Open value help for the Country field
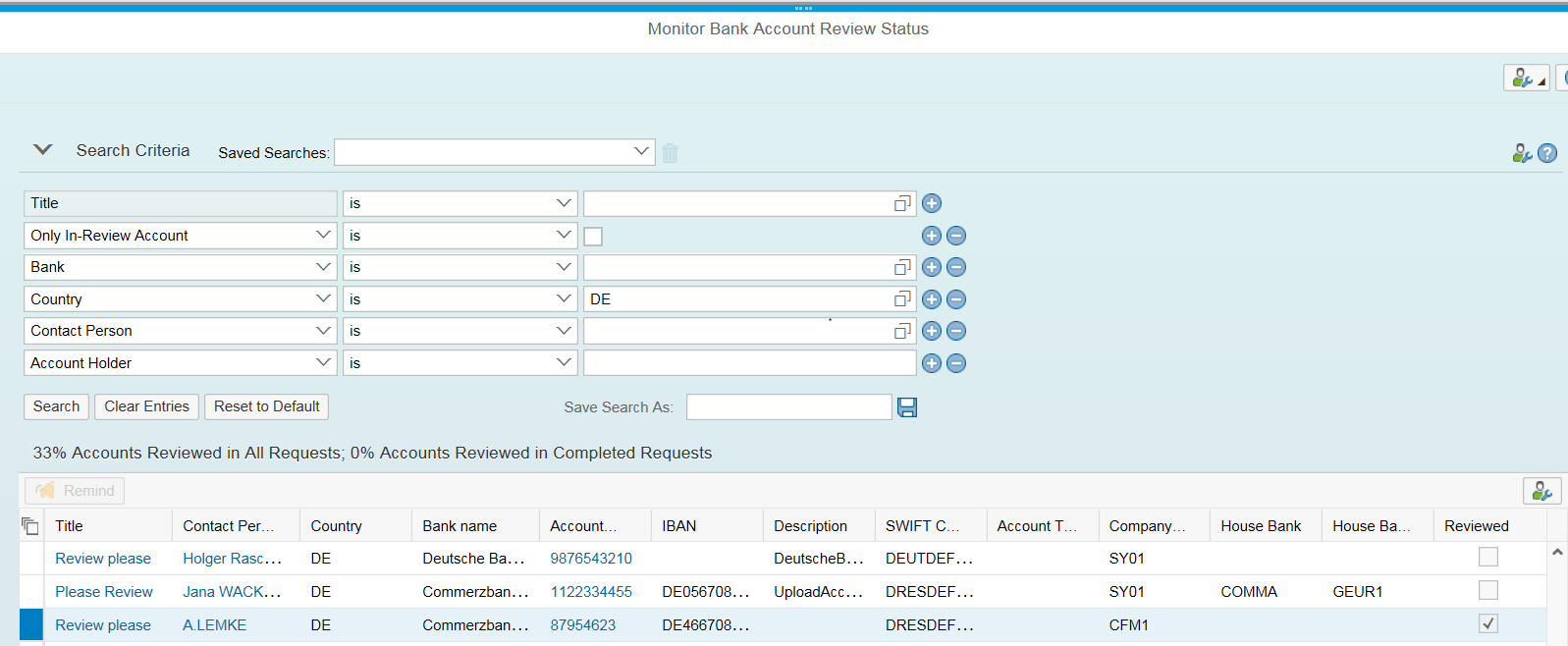The image size is (1568, 646). tap(902, 299)
